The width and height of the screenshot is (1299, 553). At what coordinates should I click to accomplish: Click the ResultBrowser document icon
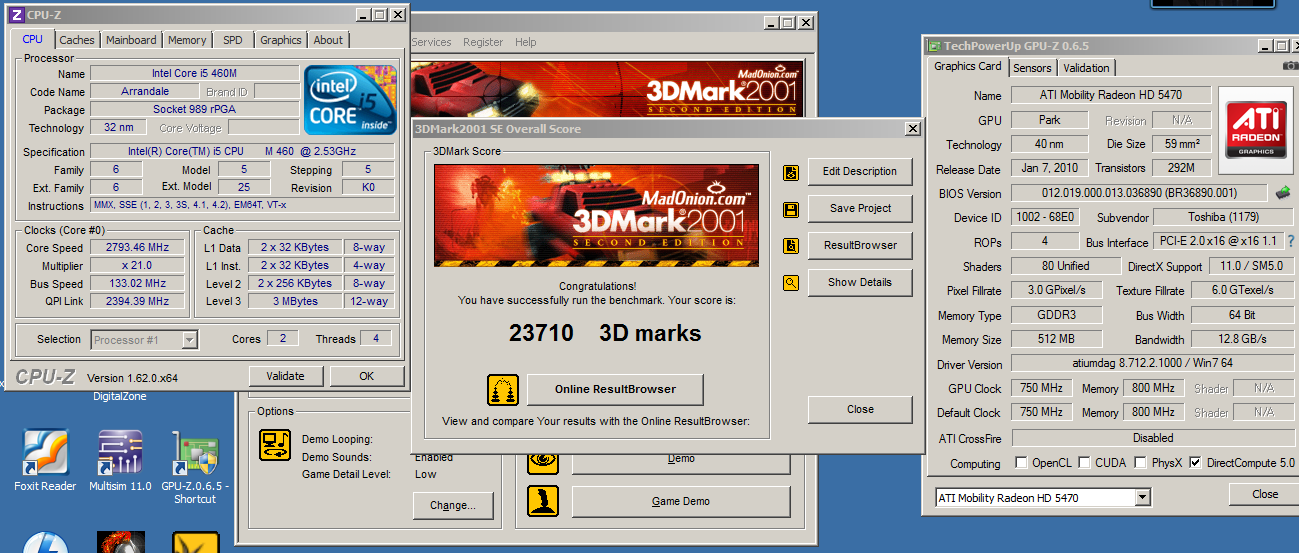point(791,246)
